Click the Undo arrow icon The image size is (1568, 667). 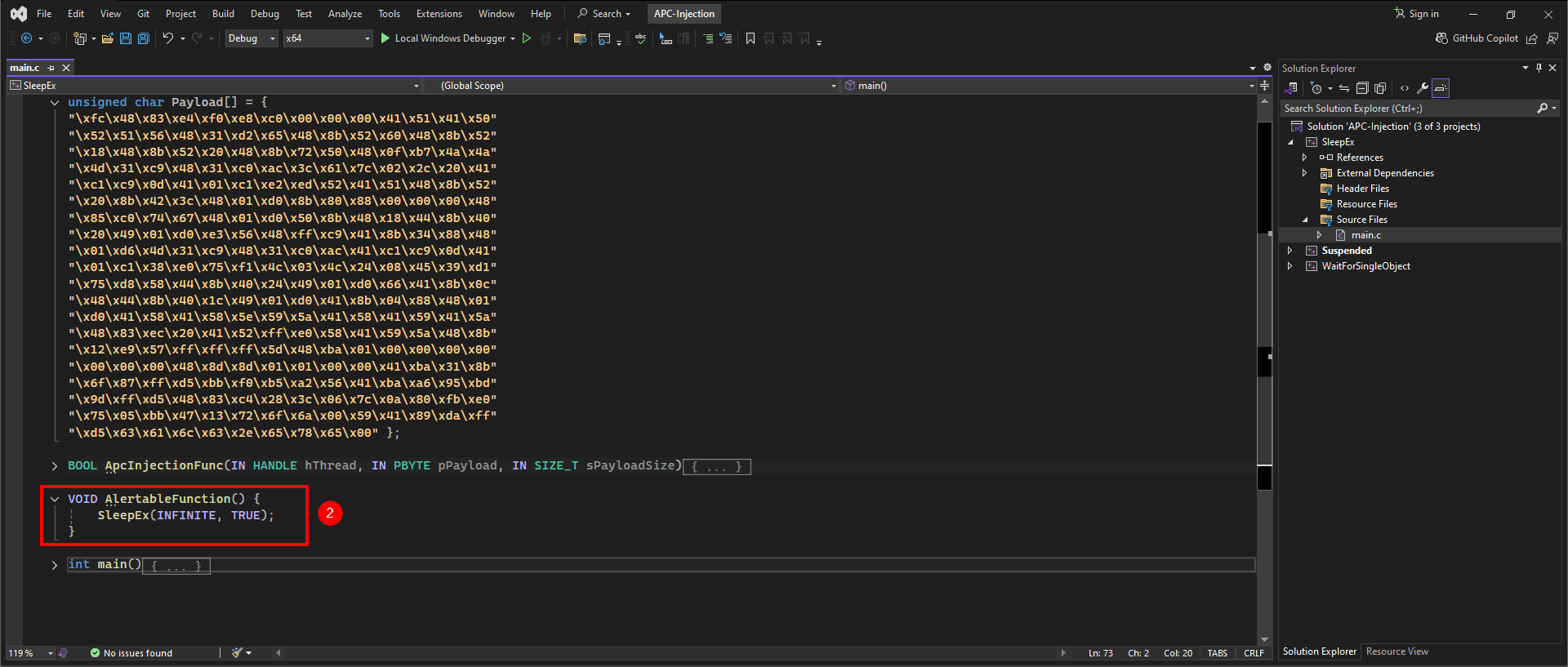167,38
